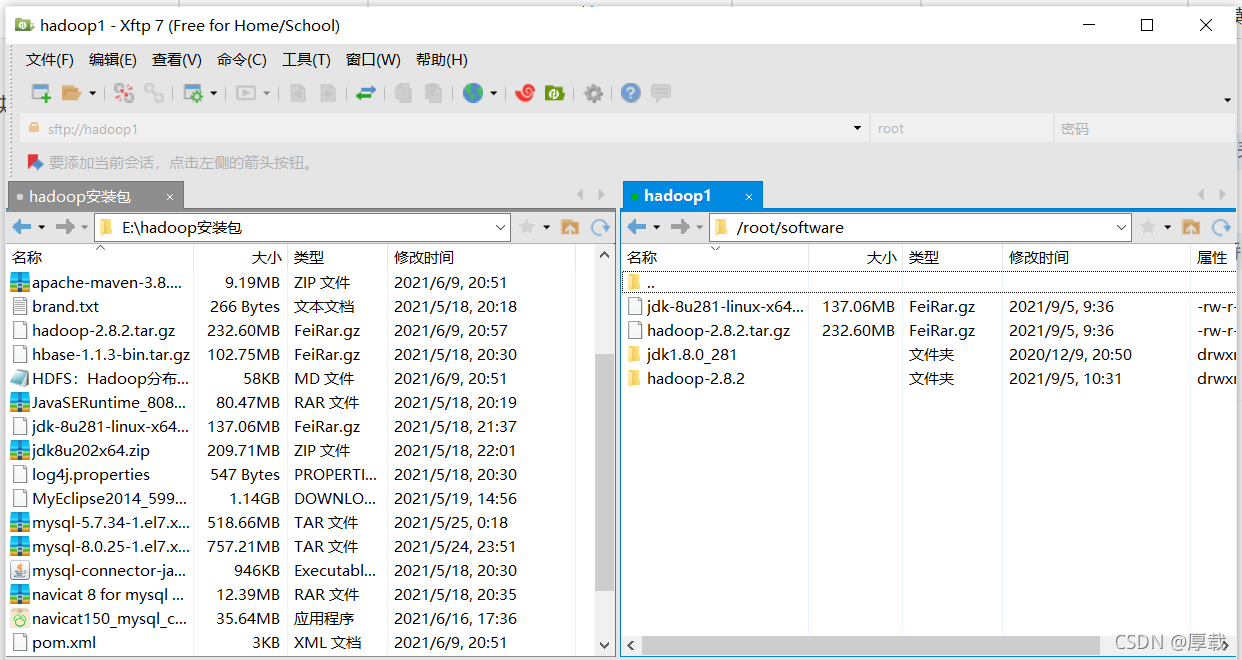Open the 编辑(E) menu
This screenshot has height=660, width=1242.
coord(113,60)
